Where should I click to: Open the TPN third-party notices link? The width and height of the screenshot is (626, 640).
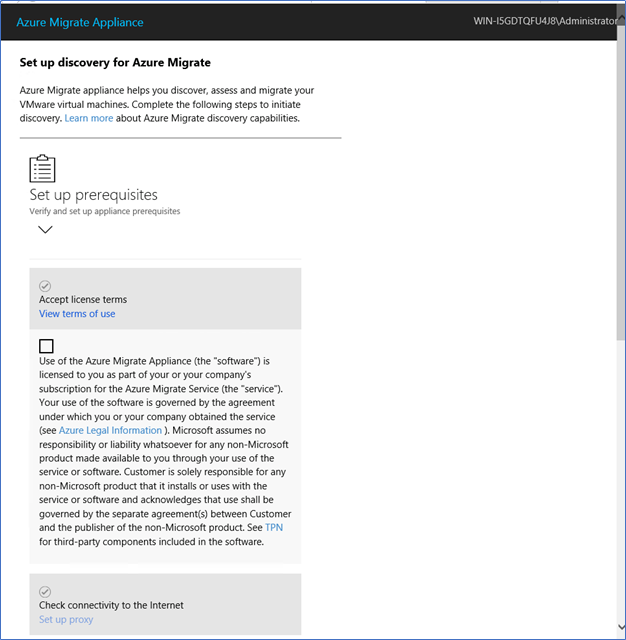pos(274,528)
